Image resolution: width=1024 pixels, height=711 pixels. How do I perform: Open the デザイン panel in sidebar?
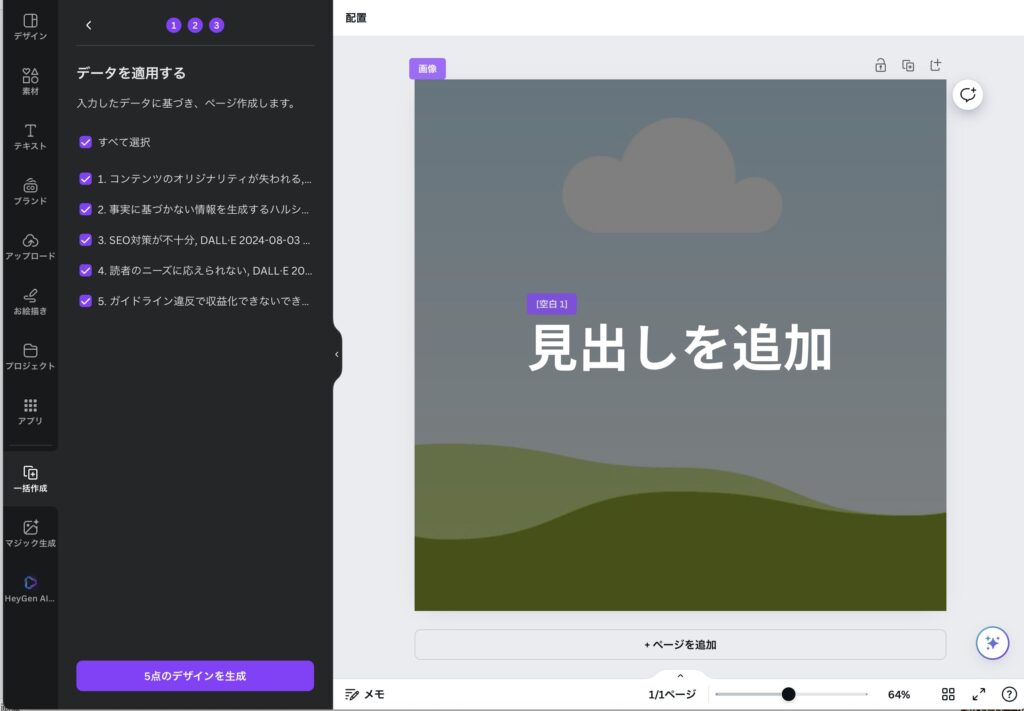pyautogui.click(x=30, y=27)
